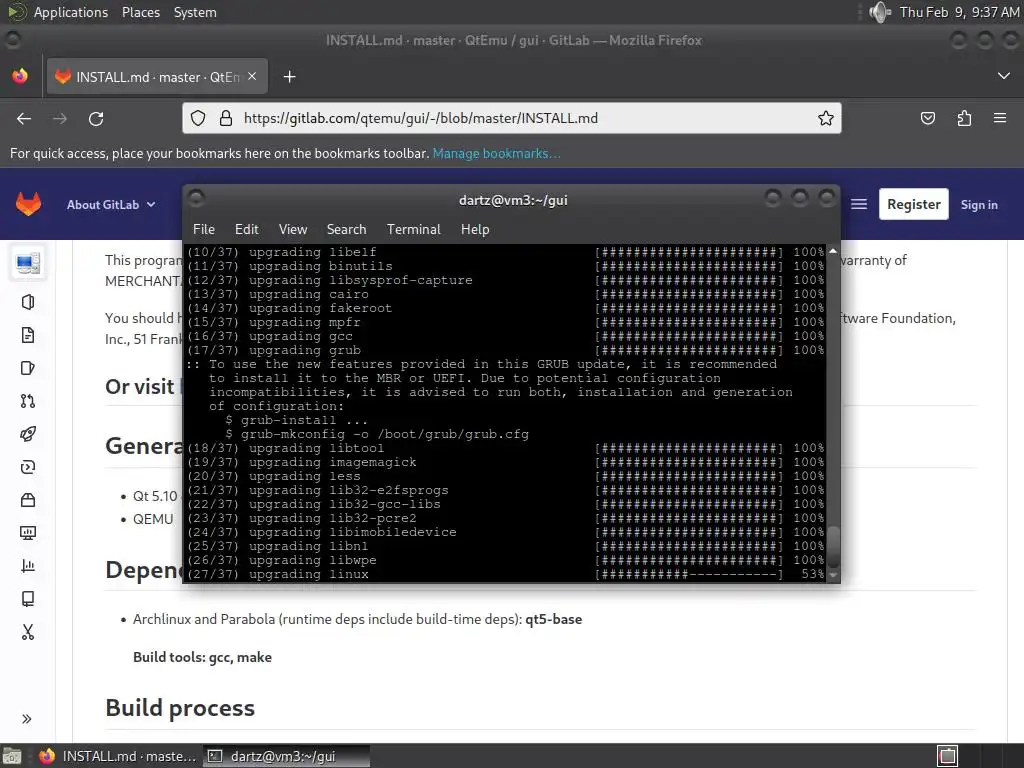Screen dimensions: 1024x768
Task: Open Firefox application hamburger menu
Action: click(x=1000, y=118)
